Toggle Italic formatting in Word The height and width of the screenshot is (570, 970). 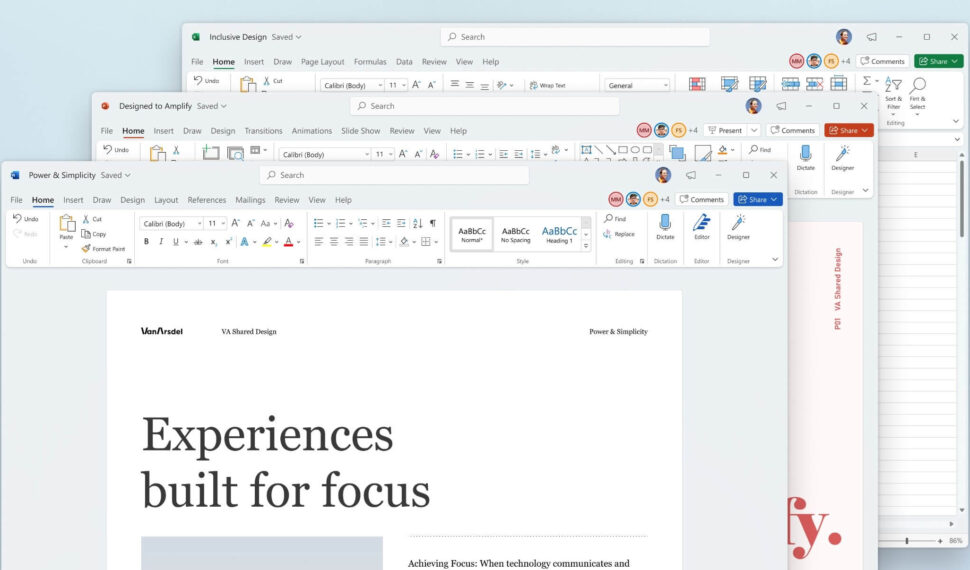click(x=160, y=242)
